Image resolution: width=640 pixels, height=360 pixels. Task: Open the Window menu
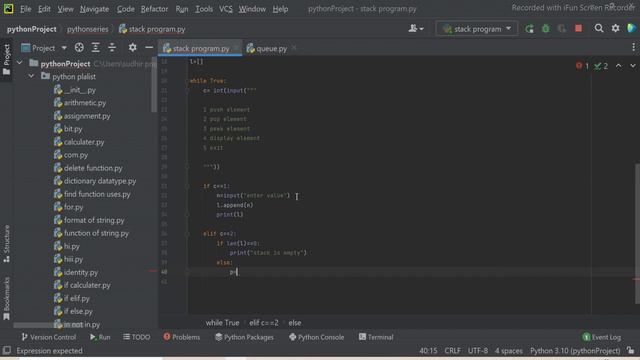click(252, 9)
